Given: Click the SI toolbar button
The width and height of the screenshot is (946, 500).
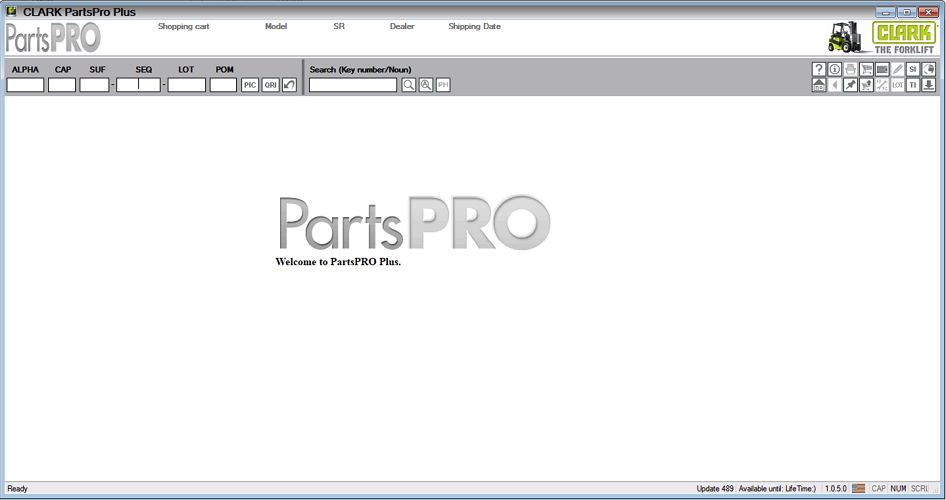Looking at the screenshot, I should point(913,69).
